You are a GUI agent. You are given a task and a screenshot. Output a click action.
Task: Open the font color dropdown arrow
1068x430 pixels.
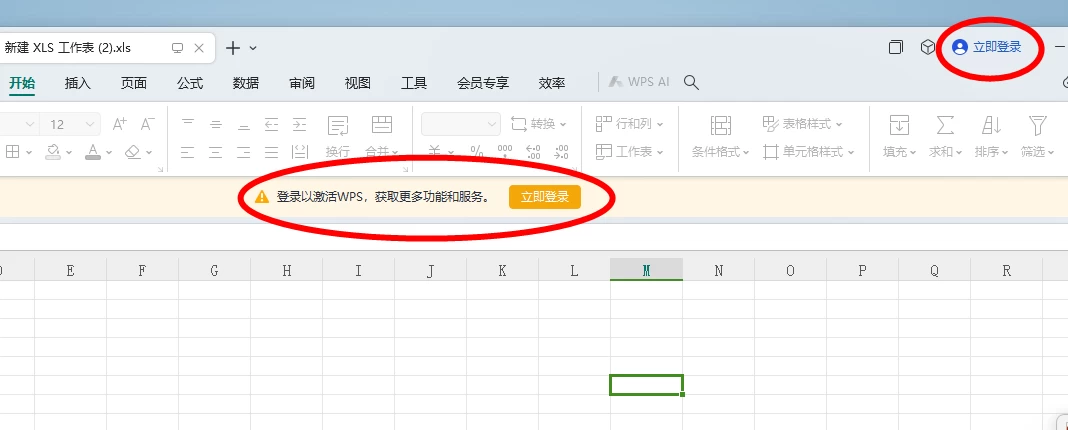(109, 152)
